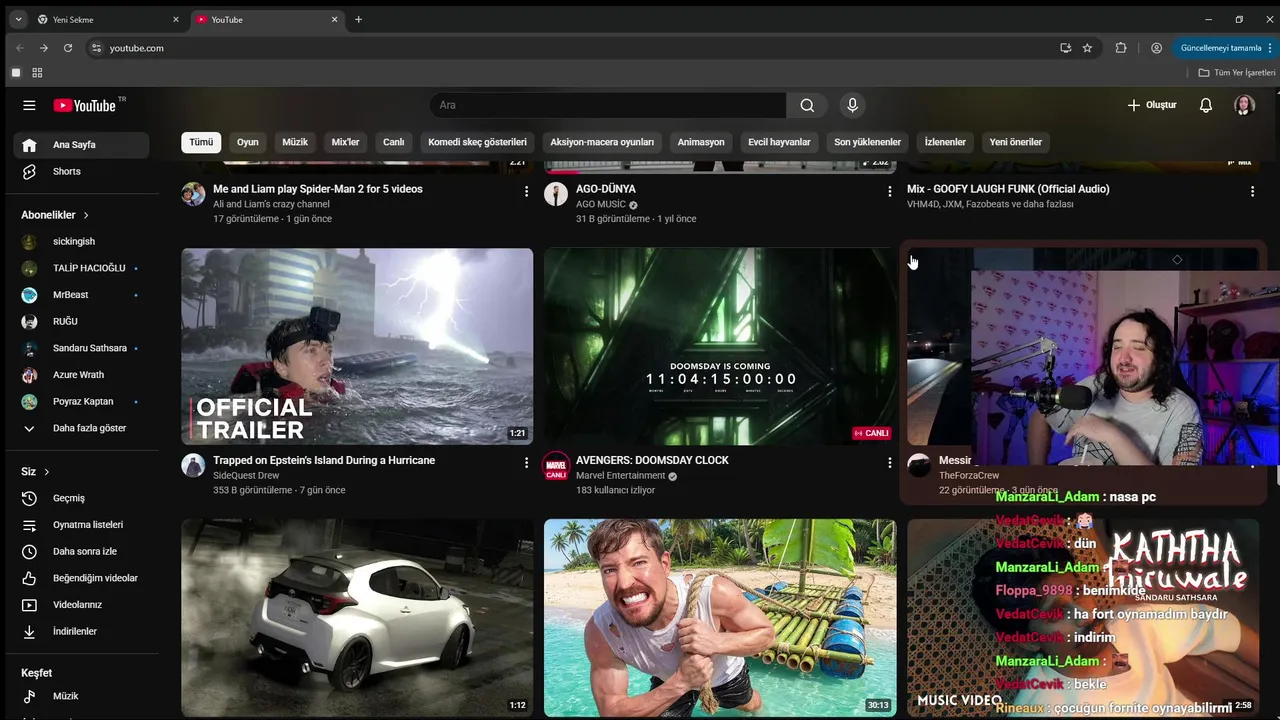
Task: Expand the Siz section arrow
Action: click(x=46, y=472)
